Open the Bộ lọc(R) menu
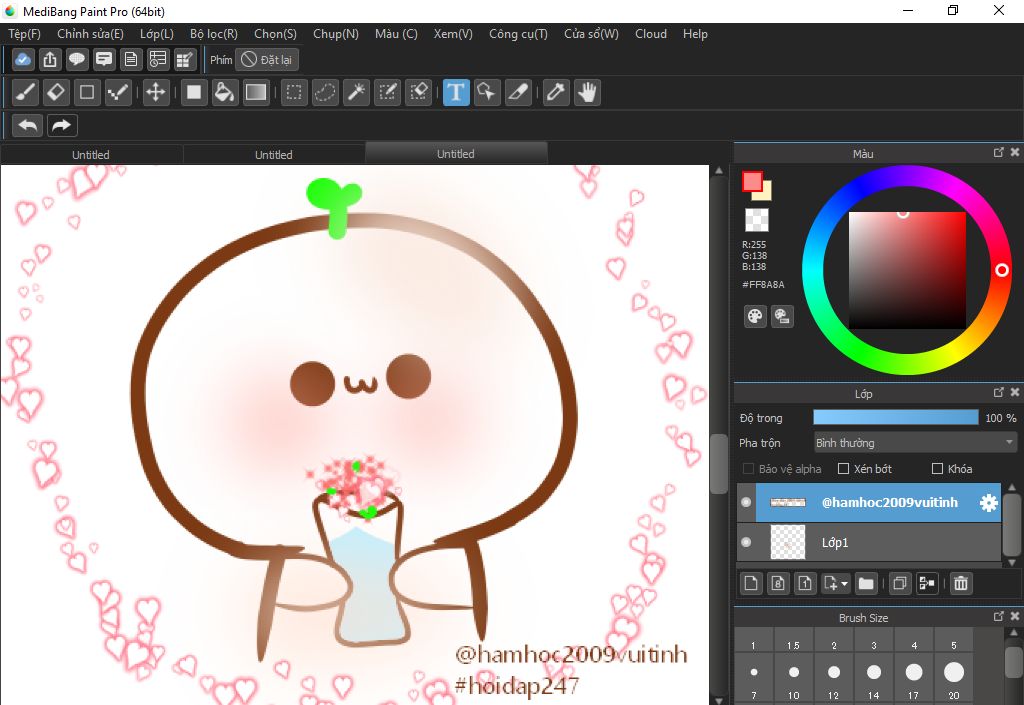The height and width of the screenshot is (705, 1024). 214,34
